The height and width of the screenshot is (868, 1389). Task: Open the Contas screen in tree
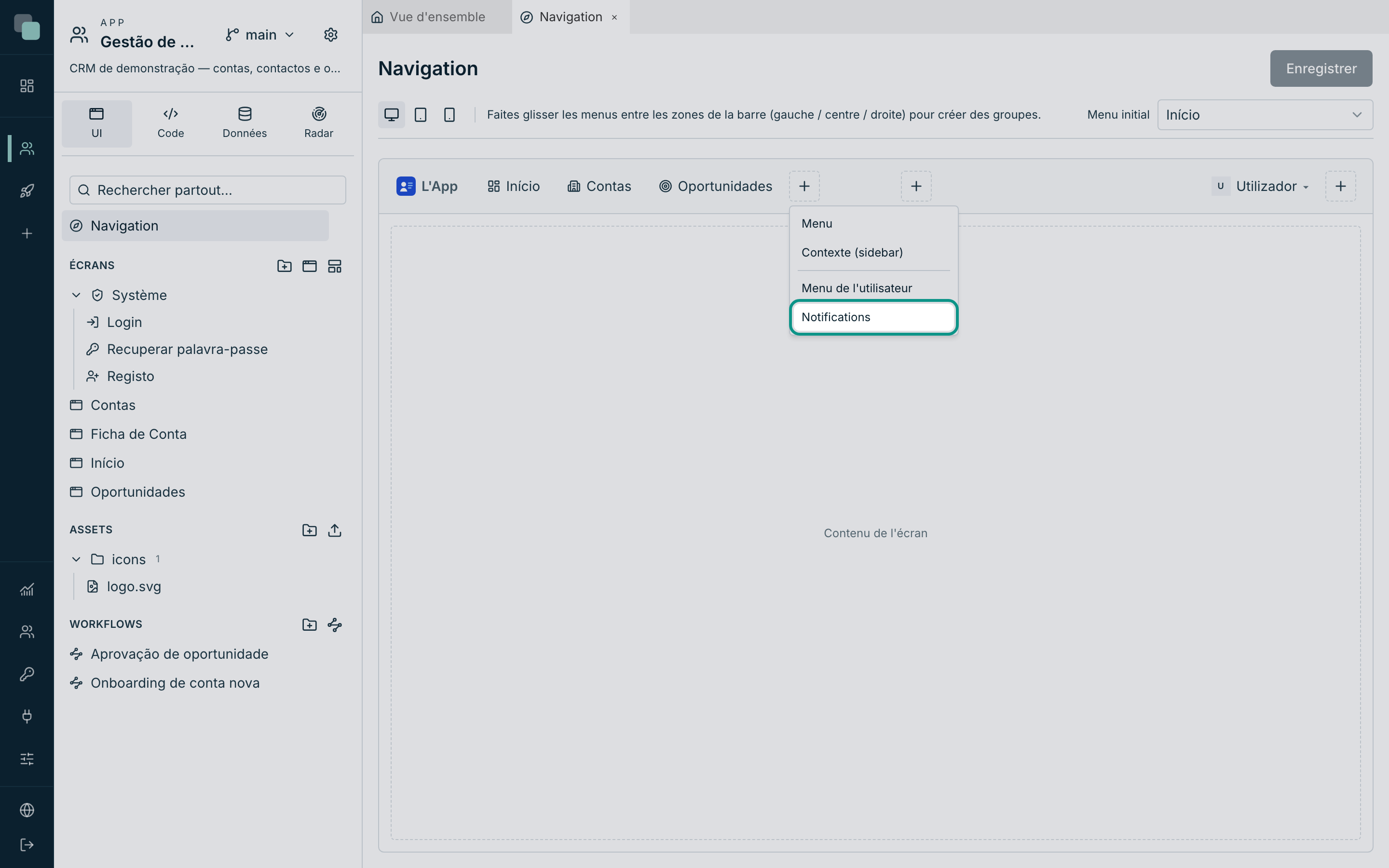coord(103,405)
